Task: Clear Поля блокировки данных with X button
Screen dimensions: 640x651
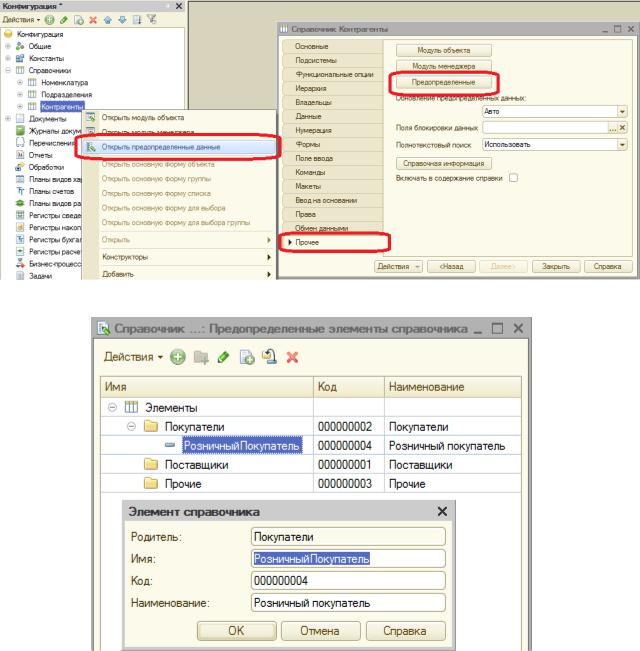Action: tap(622, 128)
